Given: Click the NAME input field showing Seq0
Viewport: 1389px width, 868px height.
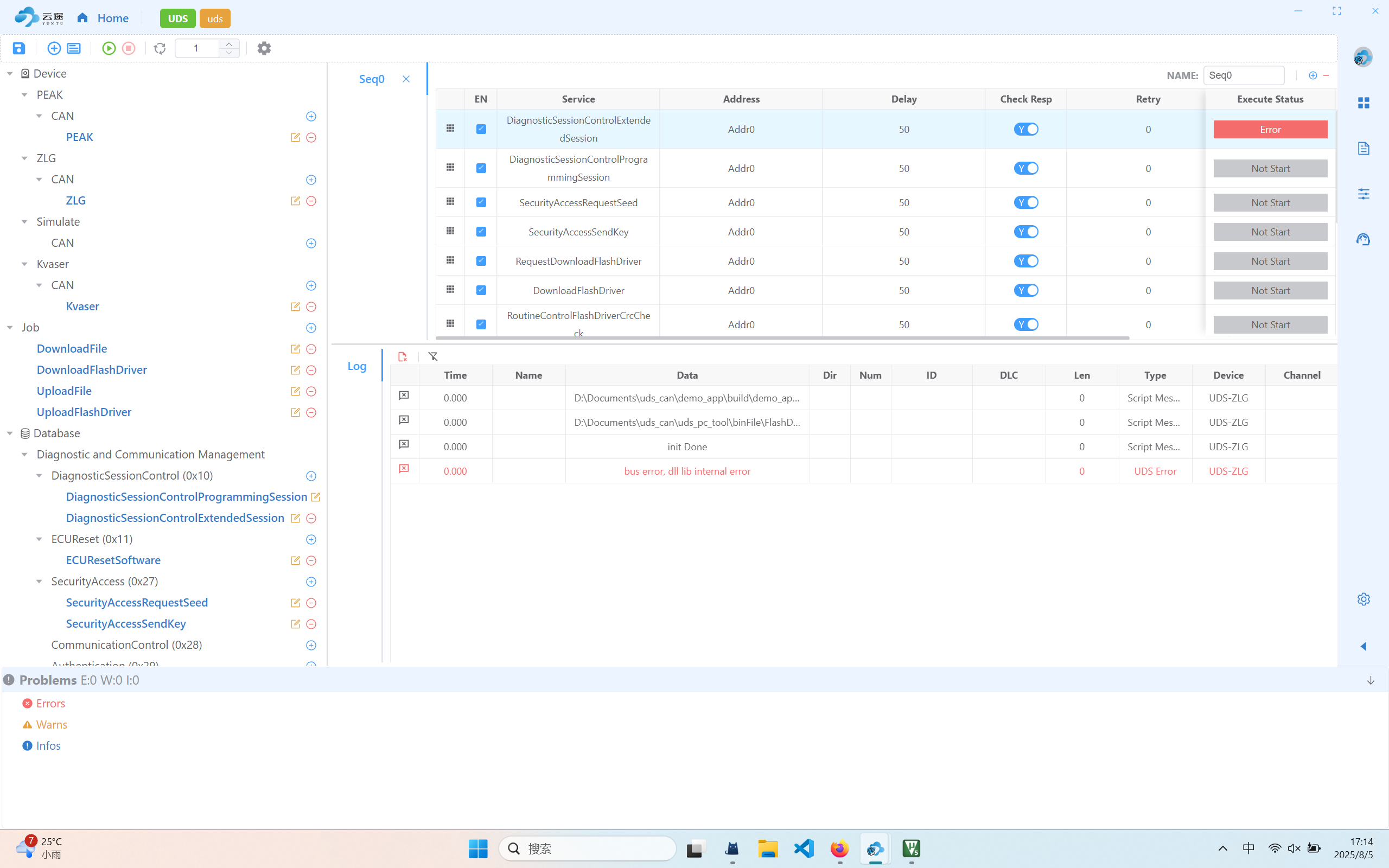Looking at the screenshot, I should pyautogui.click(x=1244, y=75).
